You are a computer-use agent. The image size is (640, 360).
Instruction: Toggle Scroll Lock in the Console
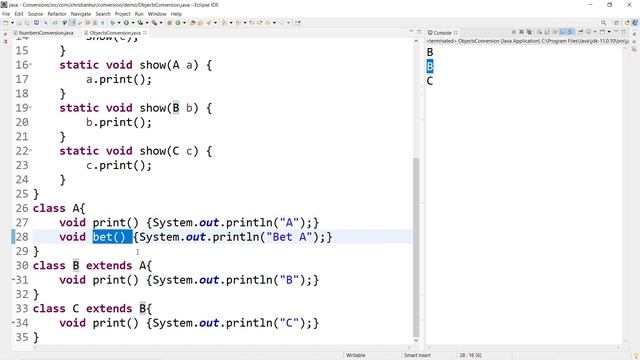[x=547, y=32]
